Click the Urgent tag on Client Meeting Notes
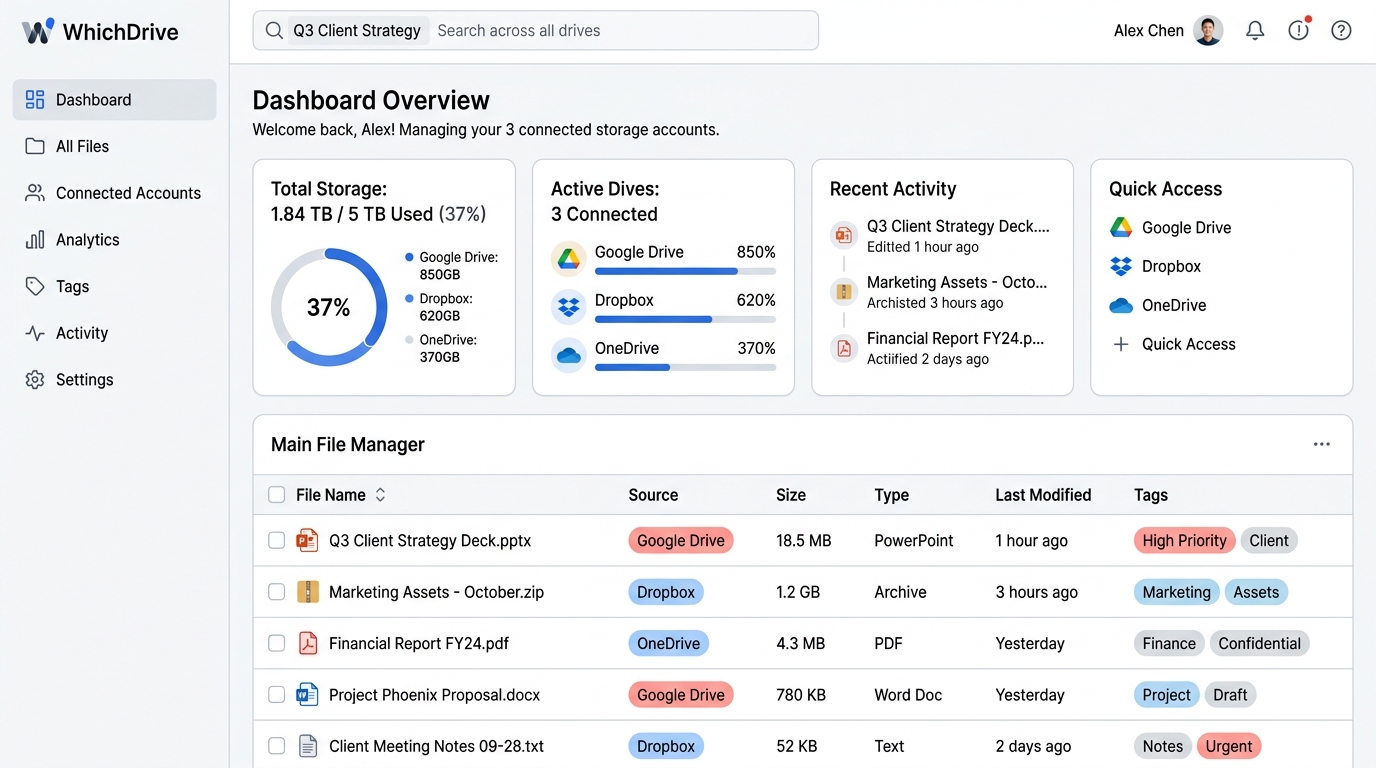Screen dimensions: 1376x768 [x=1229, y=746]
